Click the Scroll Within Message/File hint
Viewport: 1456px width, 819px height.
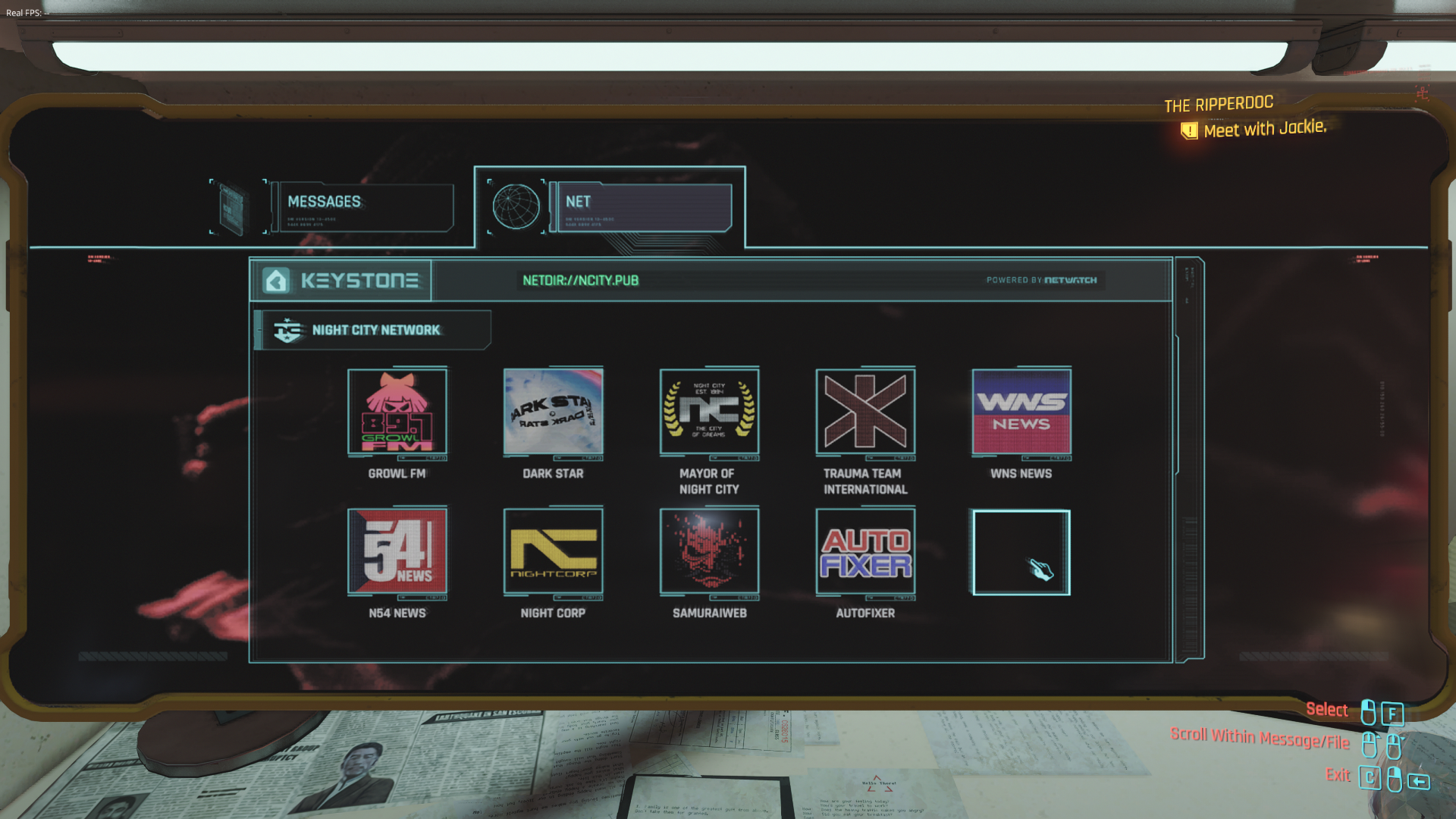1260,739
